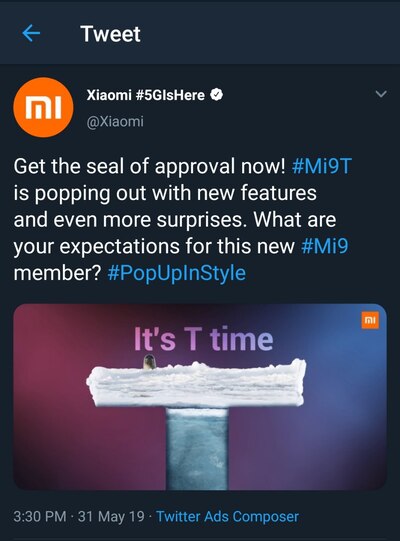
Task: Select the tweet body text
Action: [x=182, y=220]
